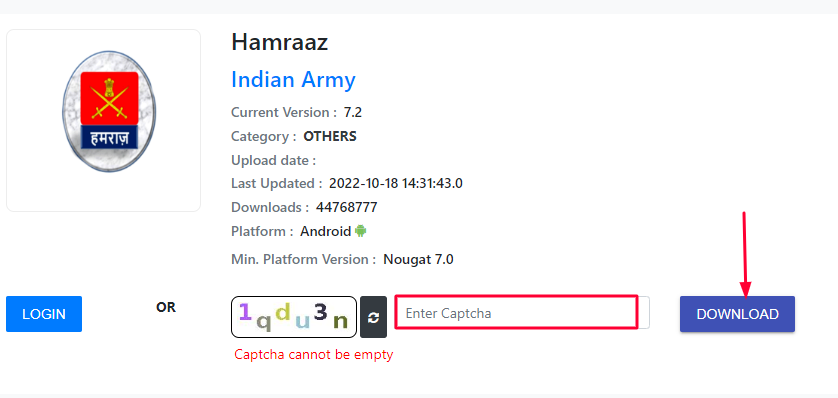
Task: Open the Hamraaz app logo image
Action: coord(109,111)
